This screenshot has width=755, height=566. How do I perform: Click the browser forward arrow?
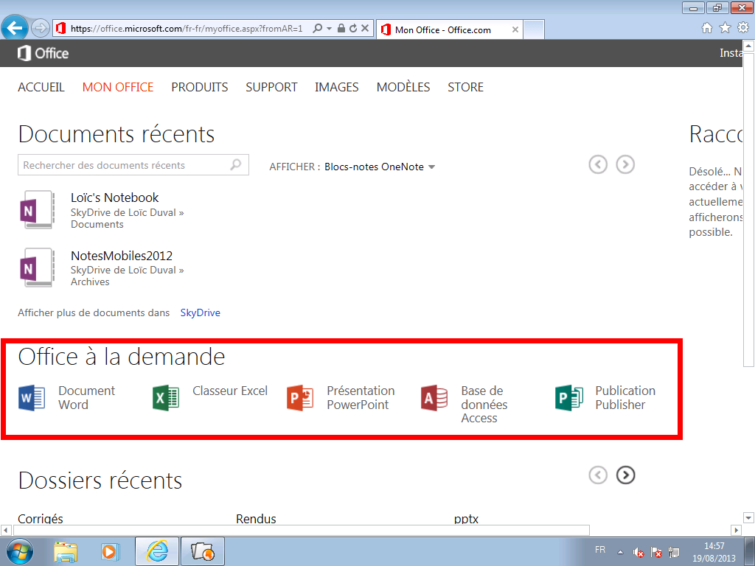coord(40,28)
